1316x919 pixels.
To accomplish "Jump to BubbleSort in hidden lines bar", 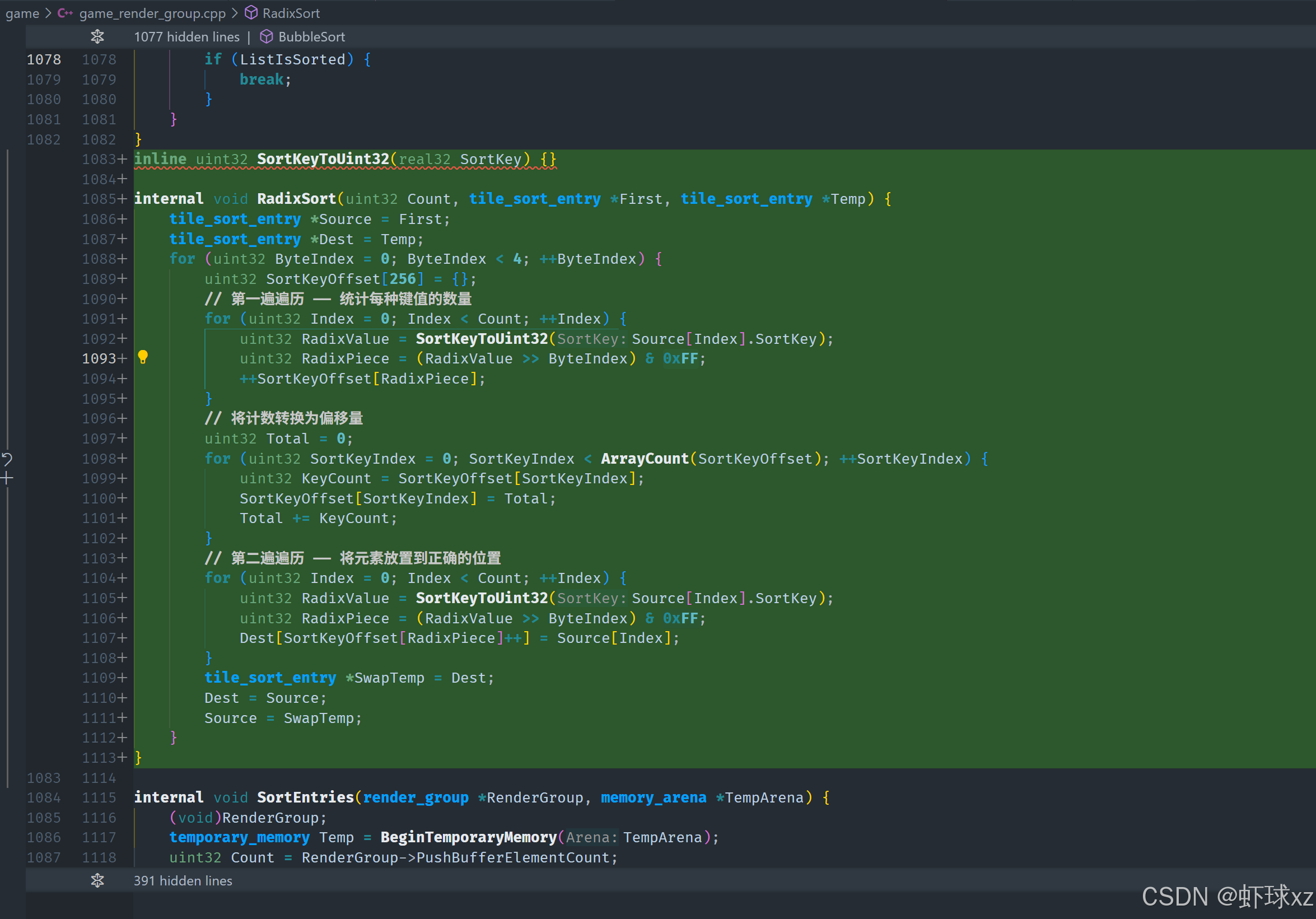I will (311, 37).
